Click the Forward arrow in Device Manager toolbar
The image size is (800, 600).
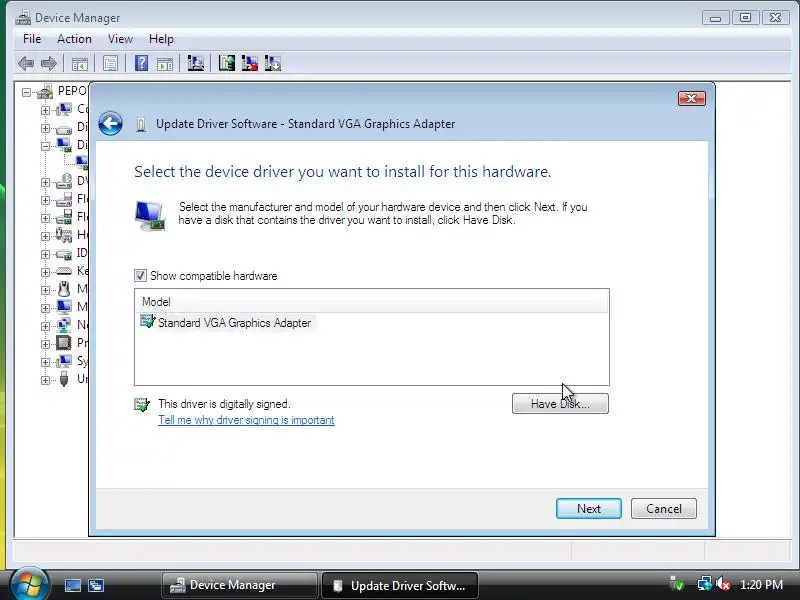point(48,64)
